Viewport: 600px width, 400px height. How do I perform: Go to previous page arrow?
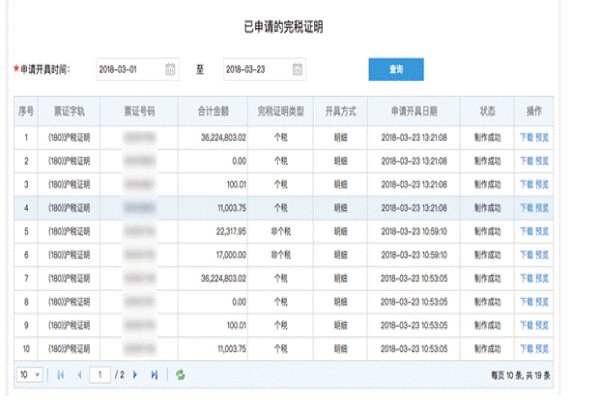coord(80,375)
